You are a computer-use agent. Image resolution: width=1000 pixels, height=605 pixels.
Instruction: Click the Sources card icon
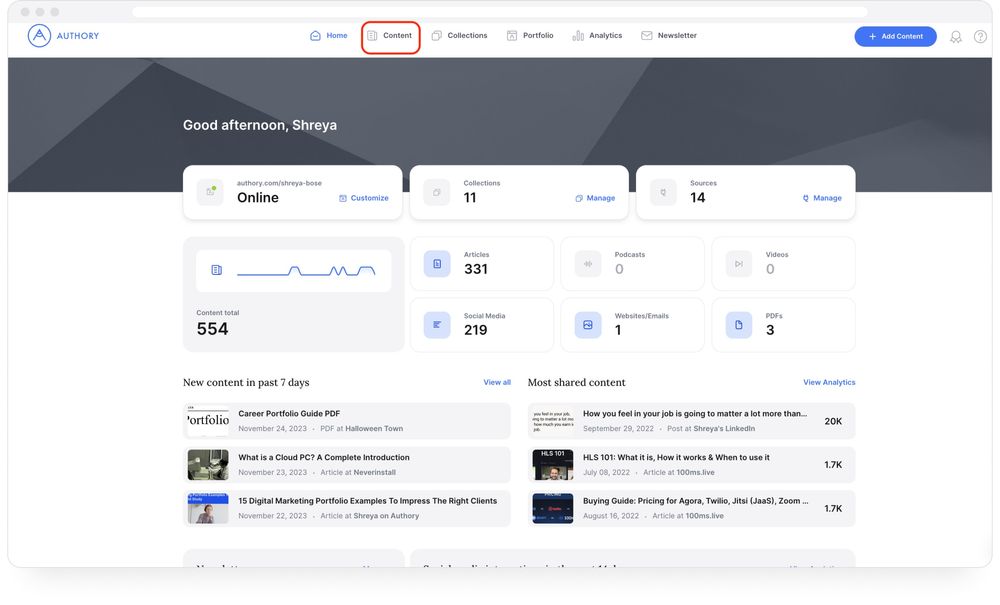click(x=663, y=192)
